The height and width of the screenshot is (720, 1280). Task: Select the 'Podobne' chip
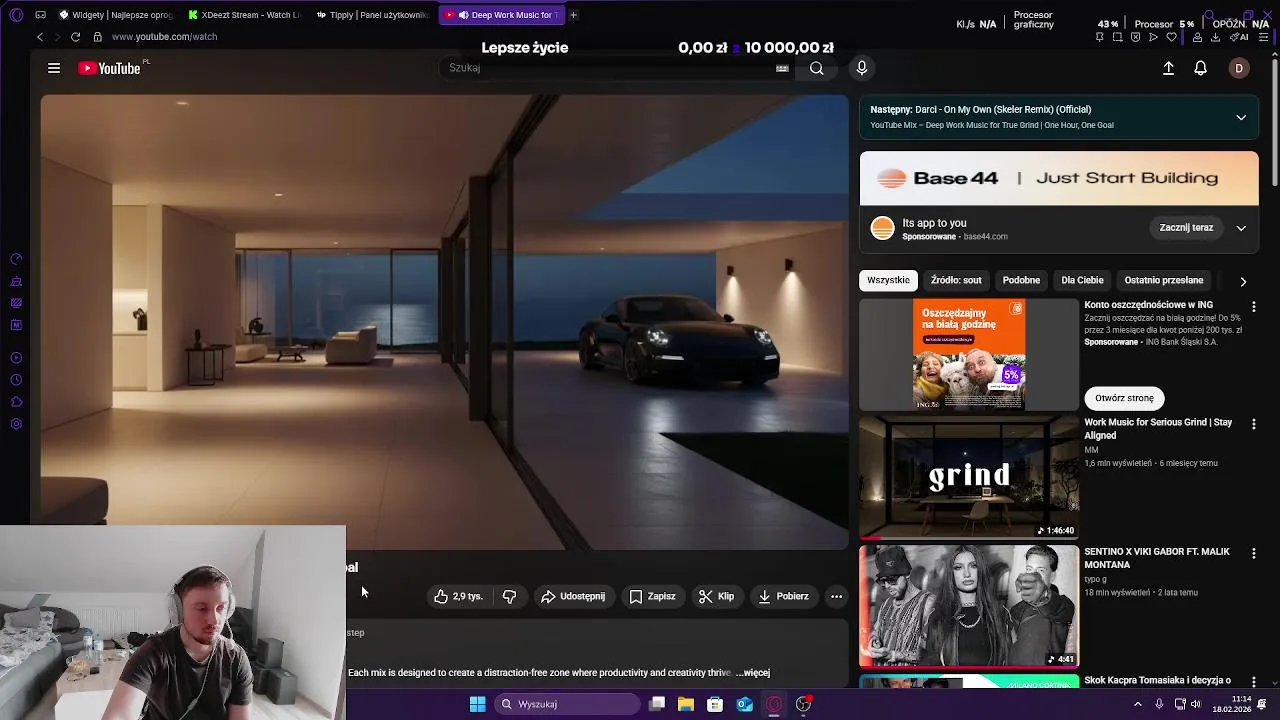click(1021, 280)
